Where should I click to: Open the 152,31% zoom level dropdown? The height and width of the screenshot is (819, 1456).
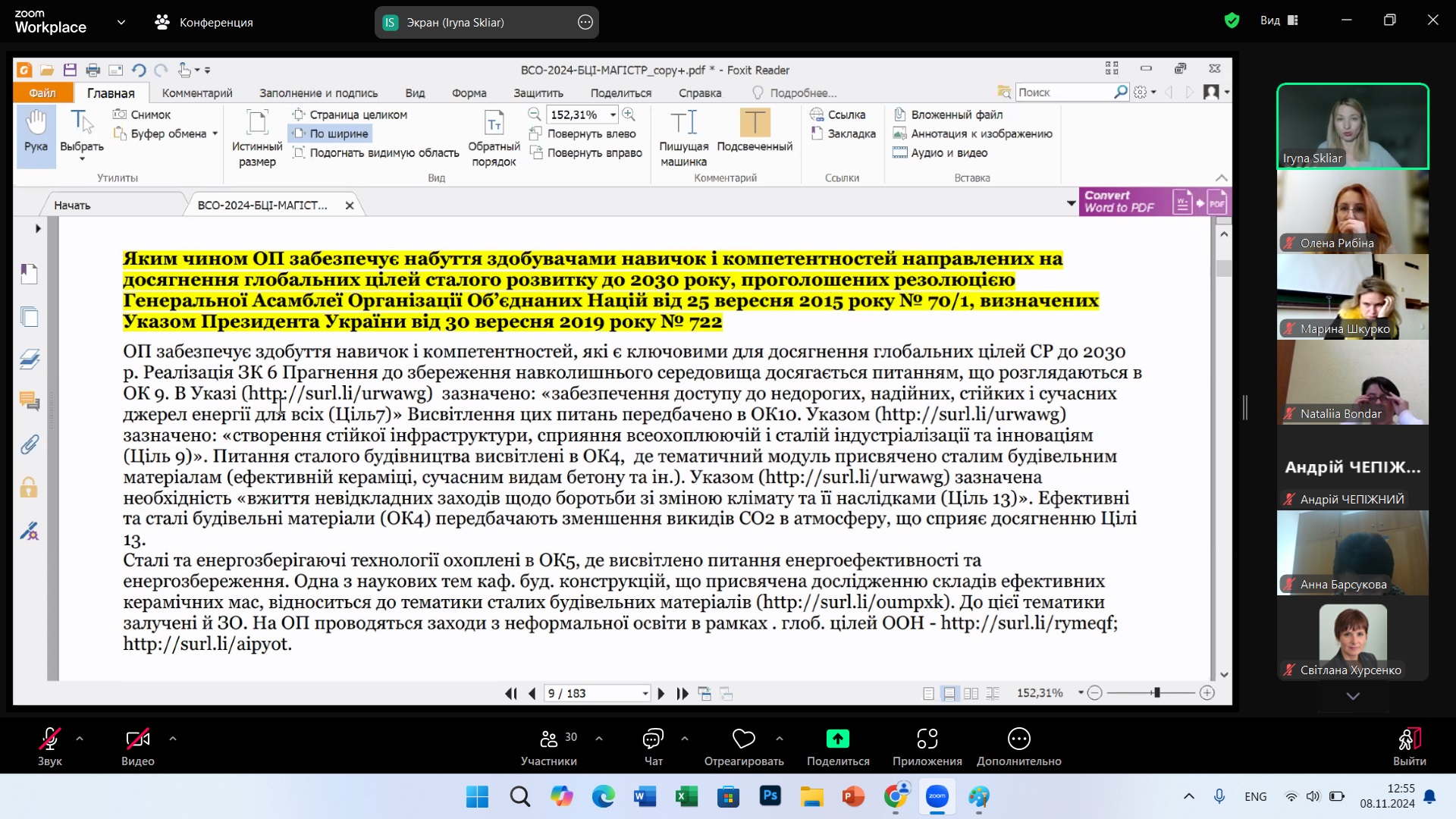pyautogui.click(x=613, y=115)
